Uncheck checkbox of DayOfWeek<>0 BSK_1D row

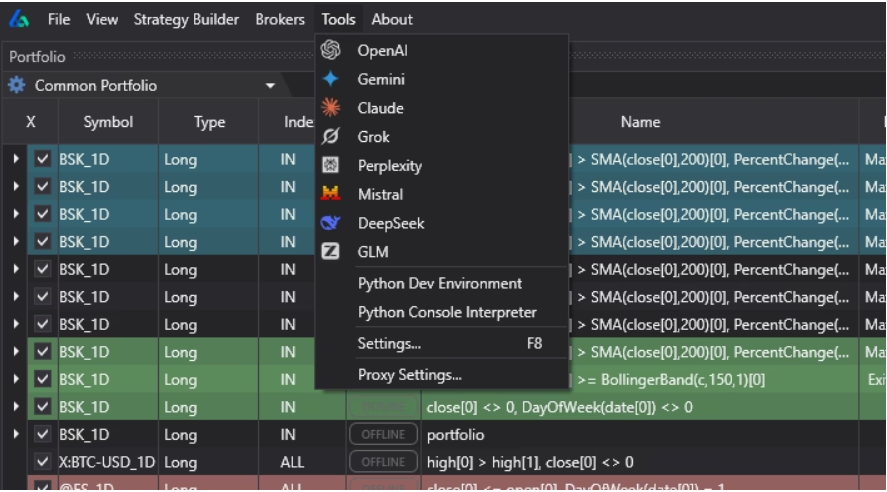42,407
